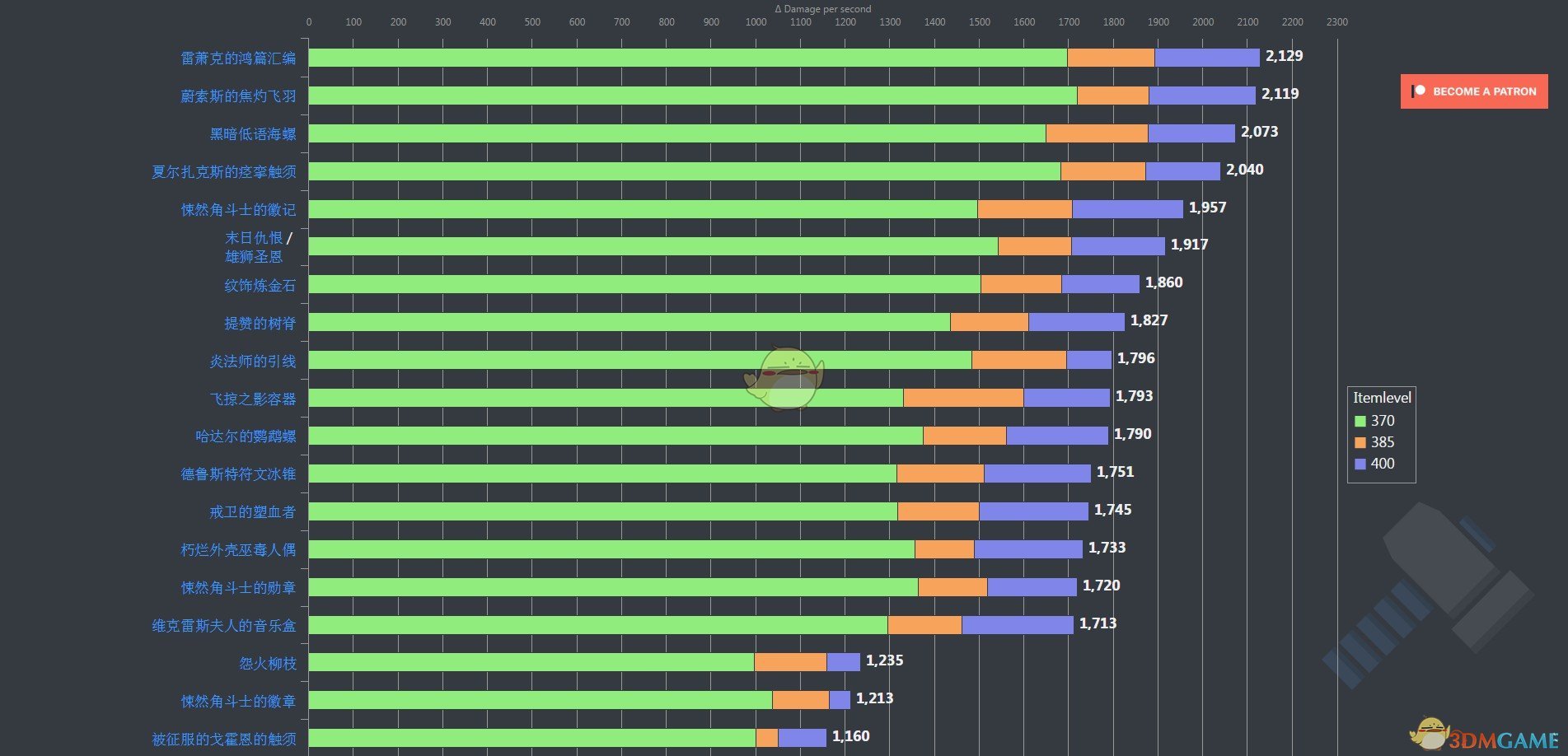This screenshot has width=1568, height=756.
Task: Open trinket link 夏尔扎克斯的痉挛触须
Action: point(224,171)
